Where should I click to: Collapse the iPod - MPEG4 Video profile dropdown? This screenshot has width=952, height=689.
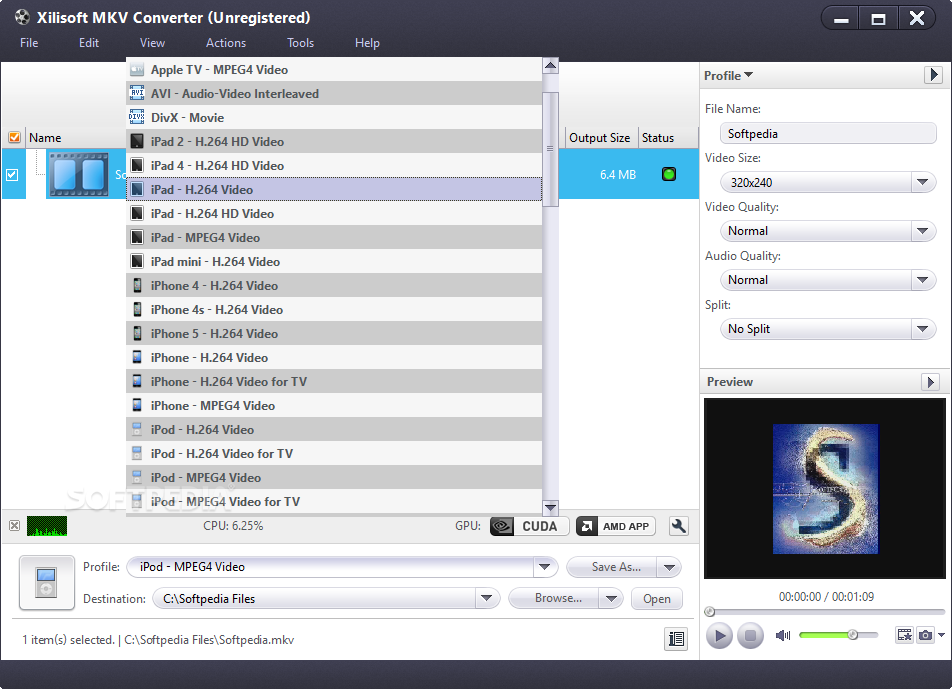pos(545,567)
